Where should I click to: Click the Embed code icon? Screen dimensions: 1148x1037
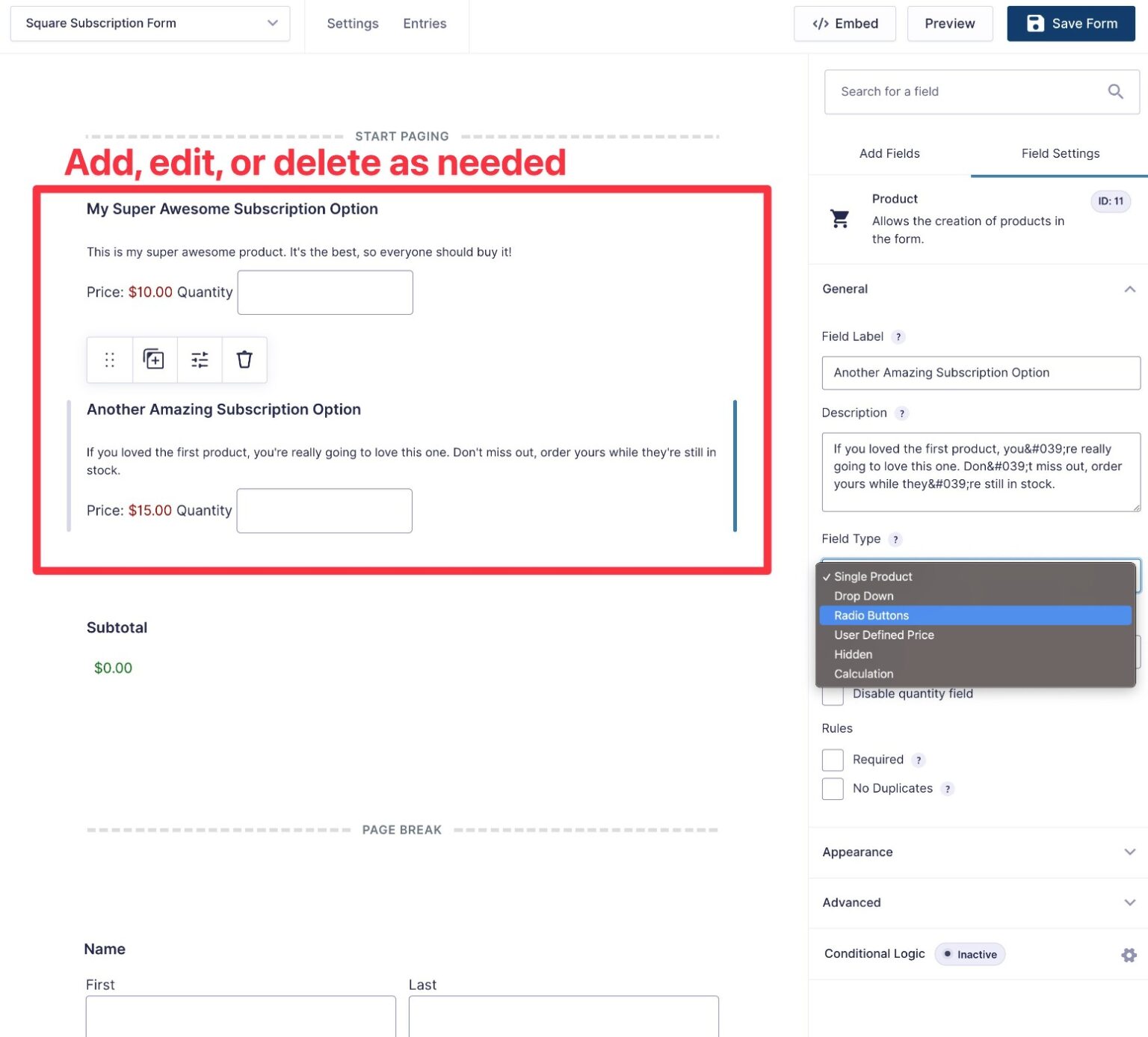822,23
